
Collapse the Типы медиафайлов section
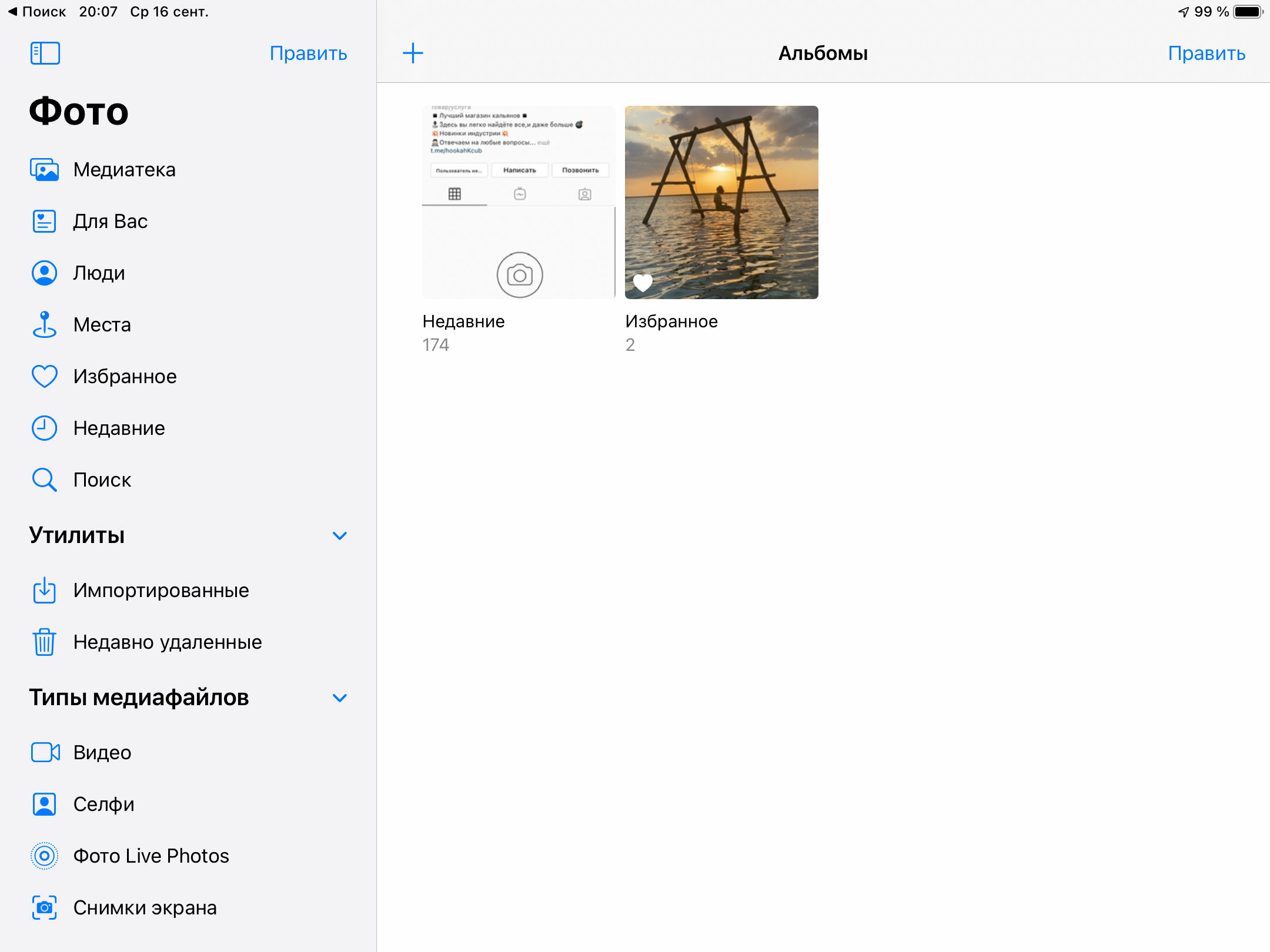(x=340, y=698)
